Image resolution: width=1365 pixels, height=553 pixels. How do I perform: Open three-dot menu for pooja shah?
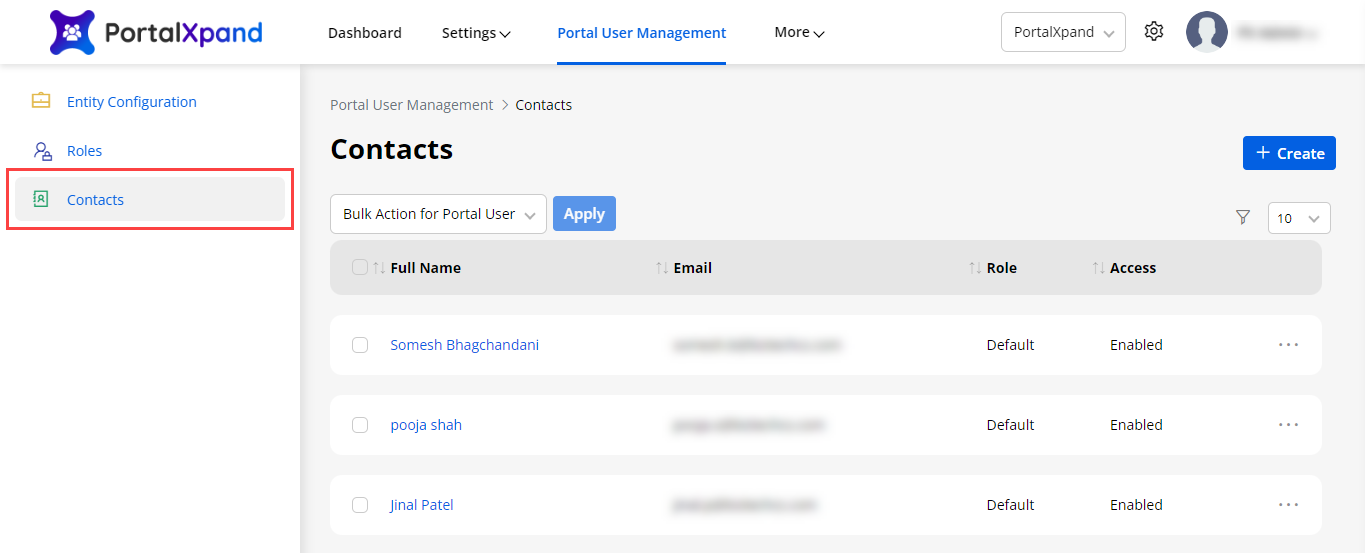1288,425
